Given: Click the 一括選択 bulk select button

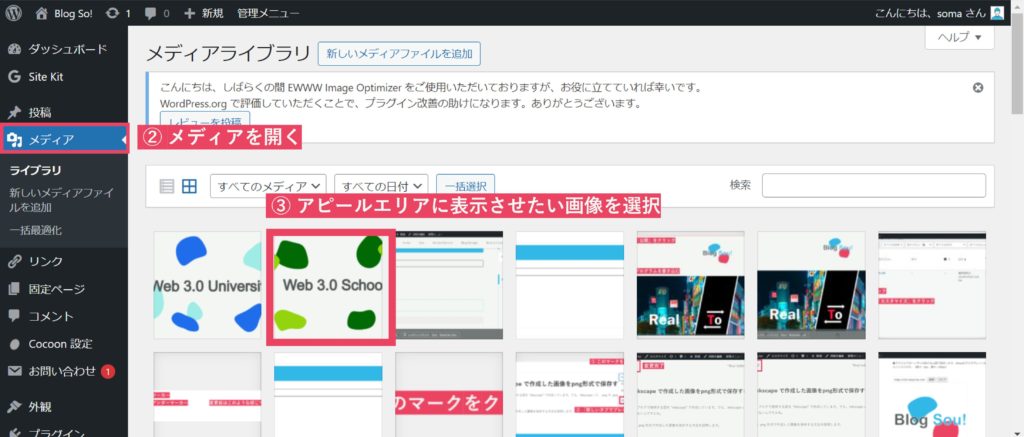Looking at the screenshot, I should point(466,186).
